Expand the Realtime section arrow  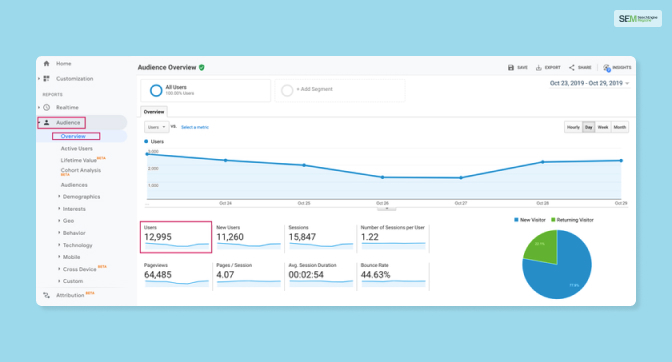39,107
